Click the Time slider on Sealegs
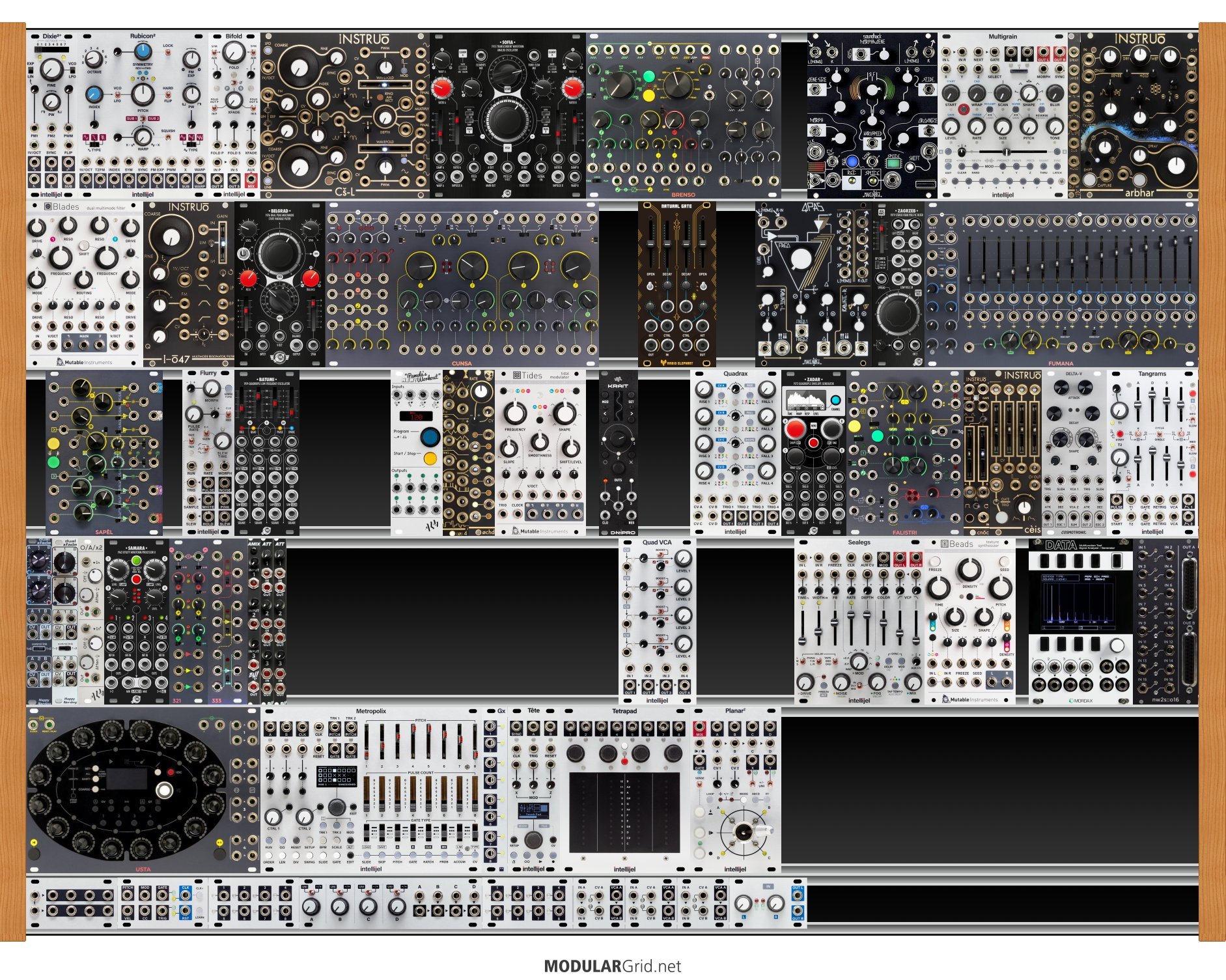This screenshot has height=980, width=1226. (x=803, y=626)
